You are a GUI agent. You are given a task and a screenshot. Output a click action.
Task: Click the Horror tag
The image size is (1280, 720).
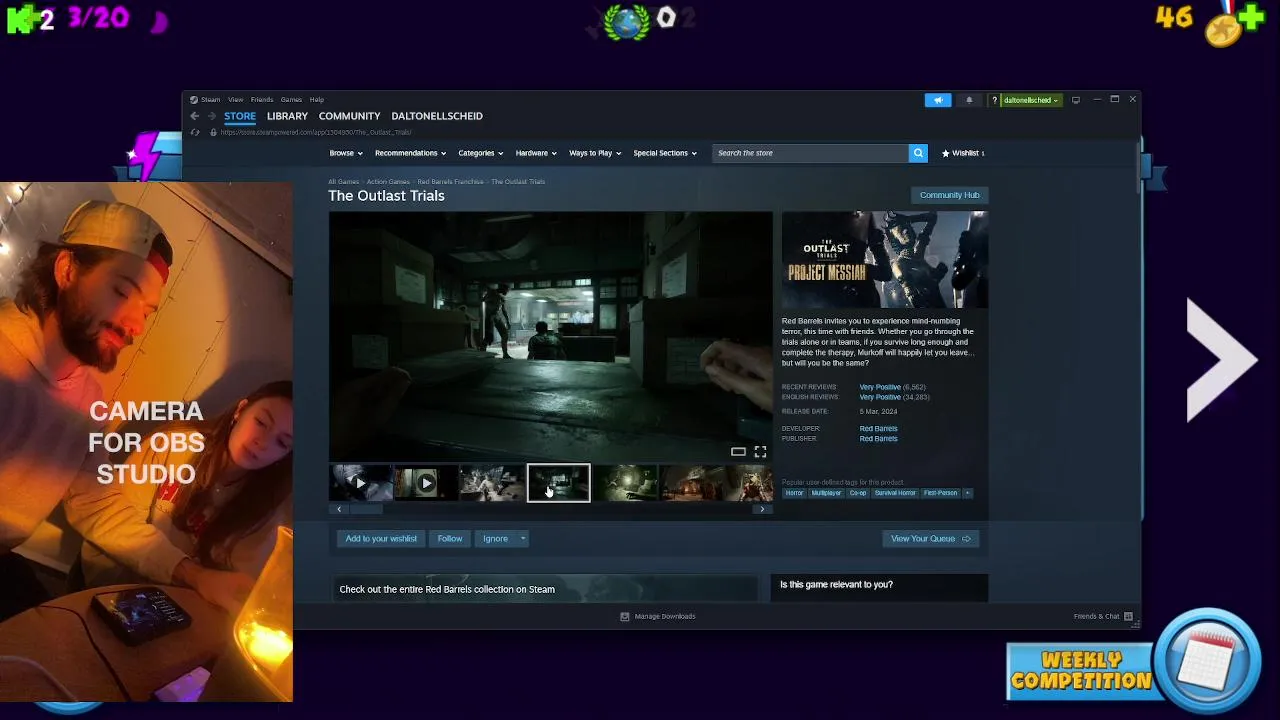794,493
